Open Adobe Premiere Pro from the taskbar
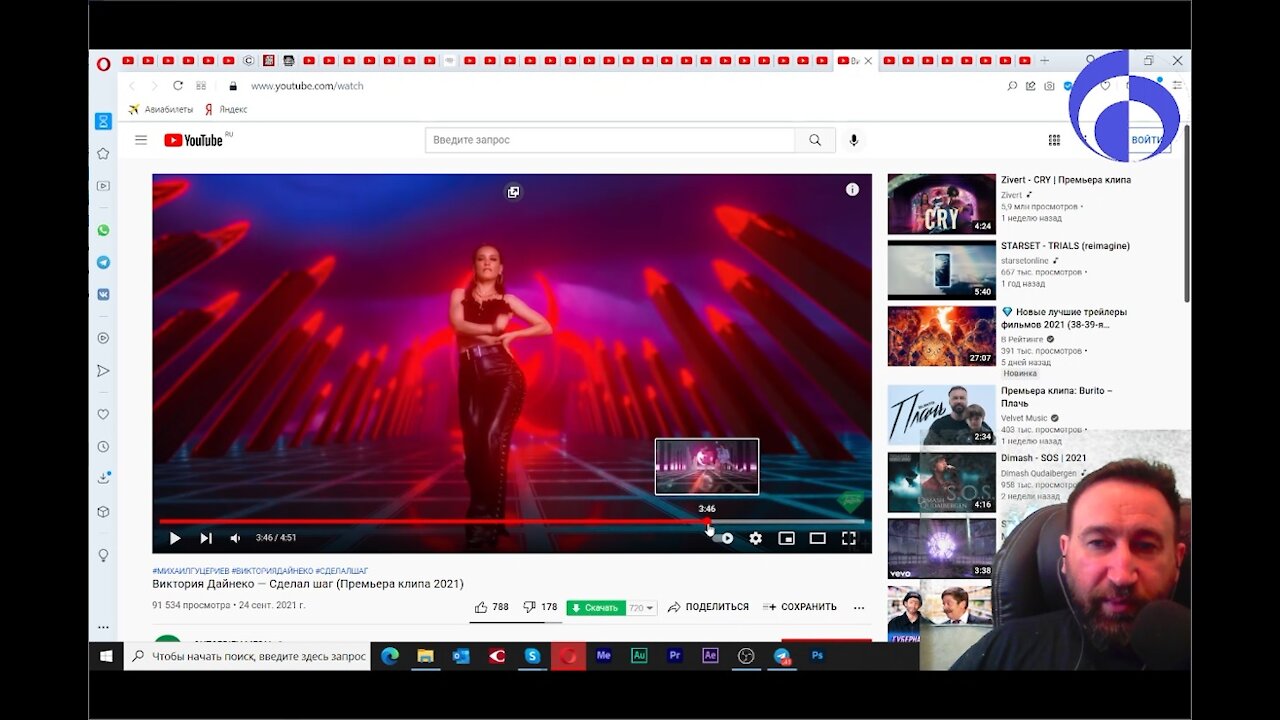This screenshot has height=720, width=1280. pos(675,656)
